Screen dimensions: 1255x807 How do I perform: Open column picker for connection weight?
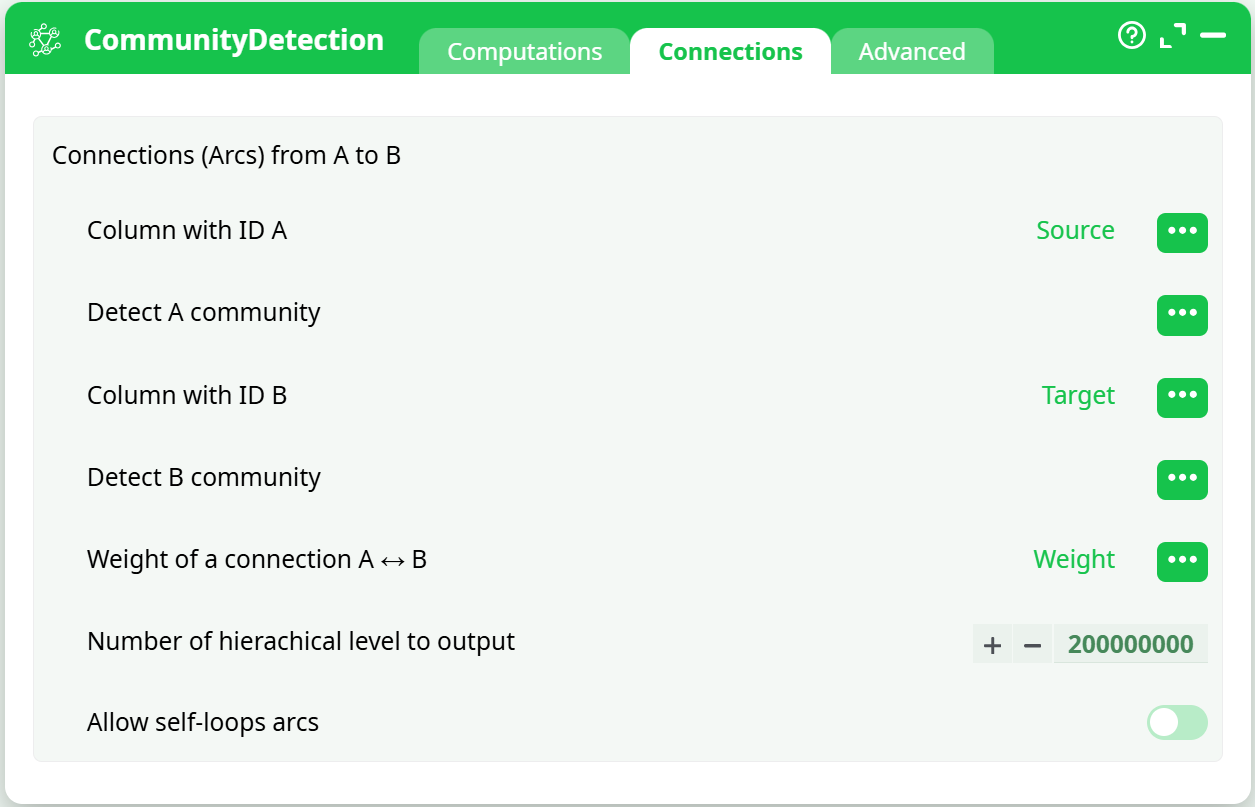tap(1182, 561)
